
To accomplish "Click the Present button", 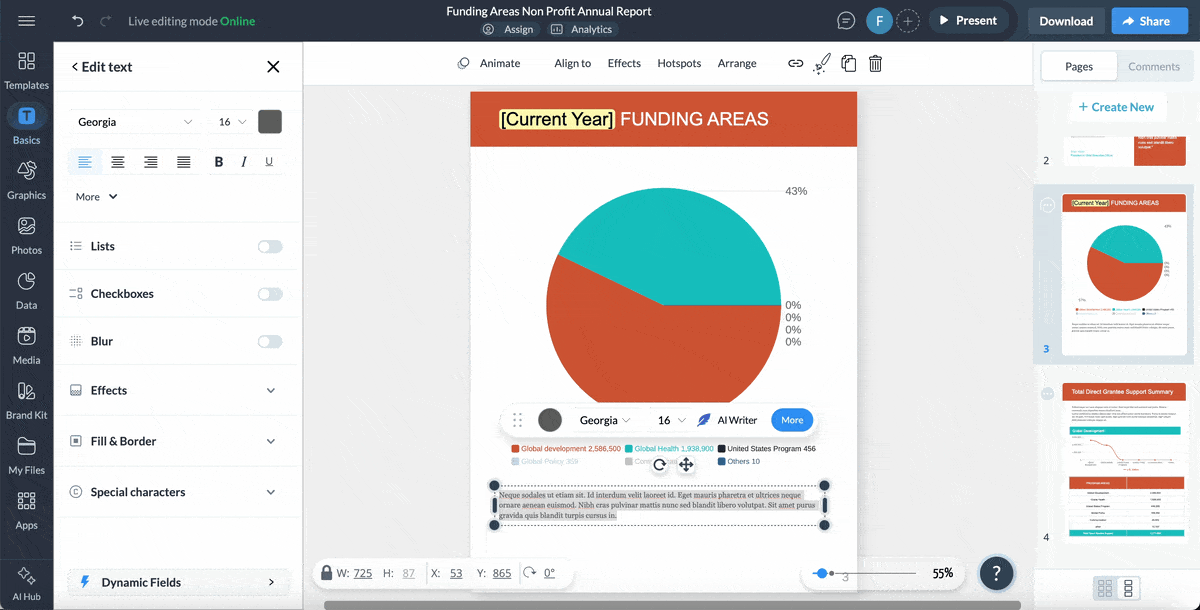I will coord(968,19).
